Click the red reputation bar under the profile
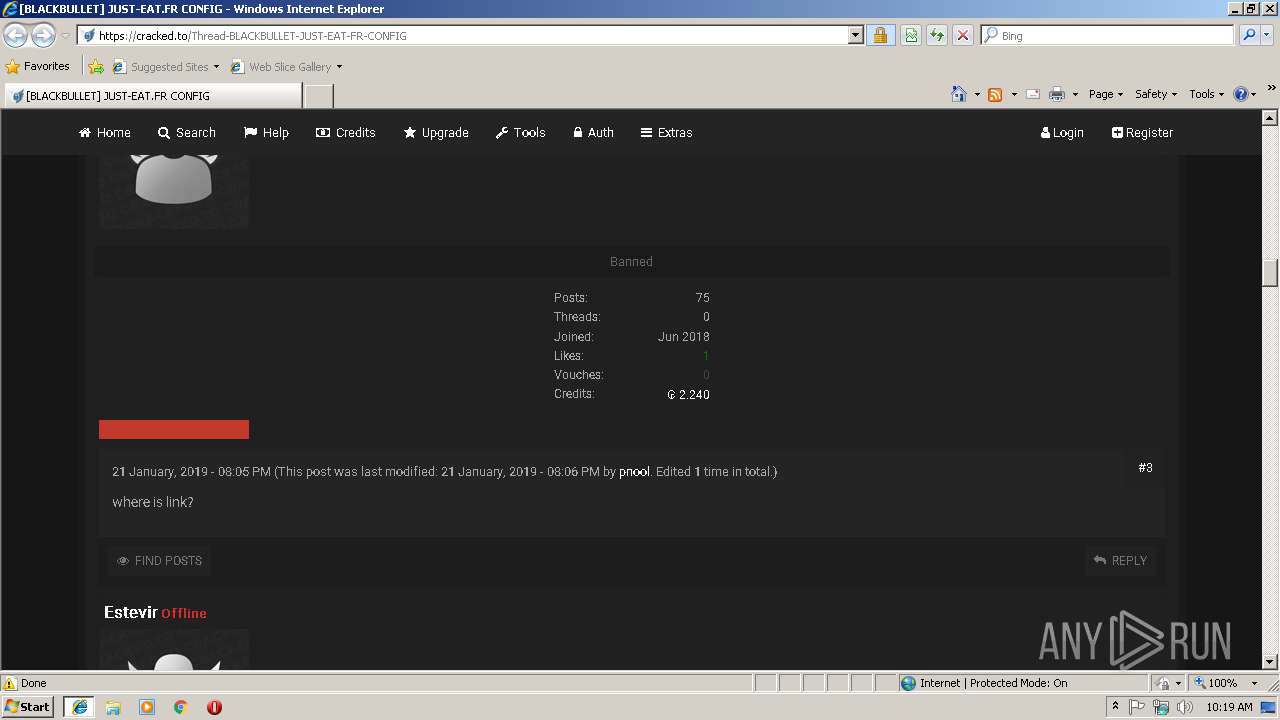Image resolution: width=1280 pixels, height=720 pixels. (174, 429)
